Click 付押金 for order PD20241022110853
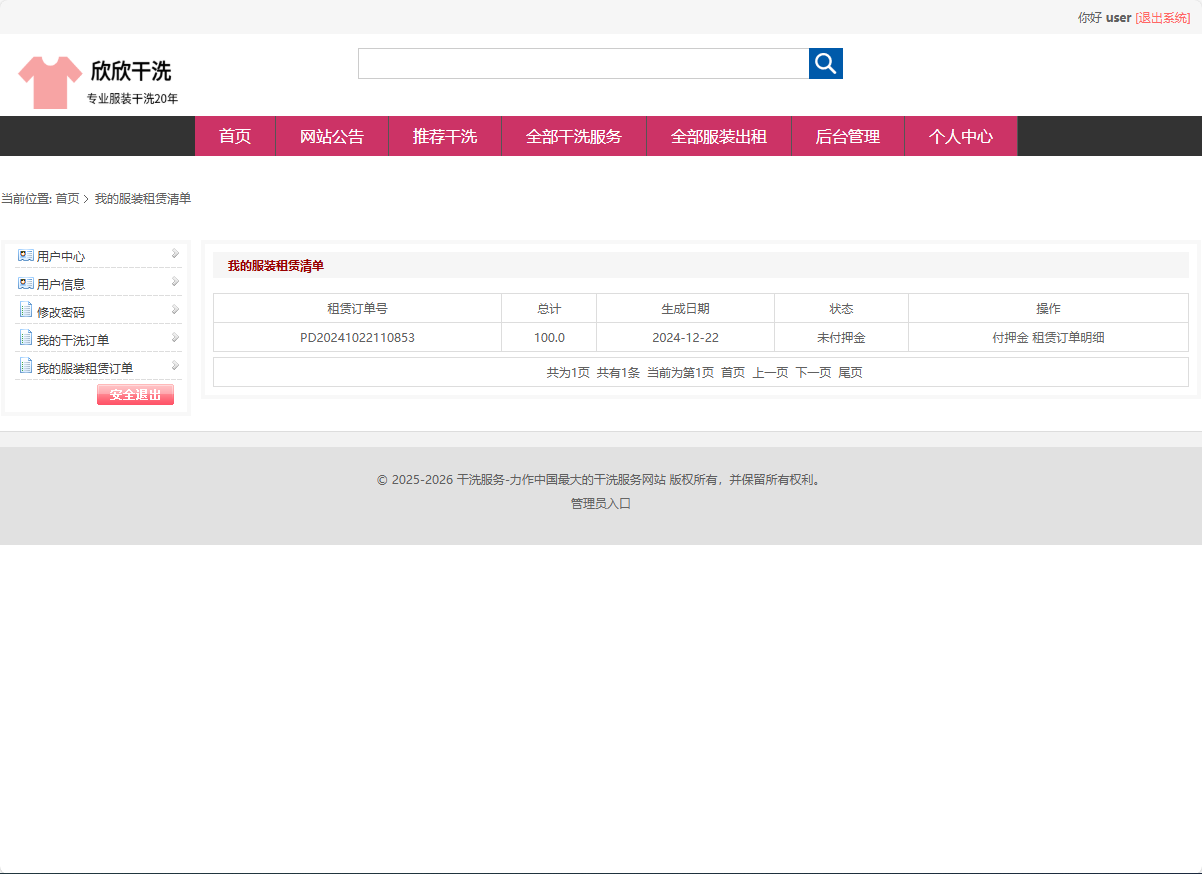This screenshot has height=874, width=1202. tap(1010, 338)
